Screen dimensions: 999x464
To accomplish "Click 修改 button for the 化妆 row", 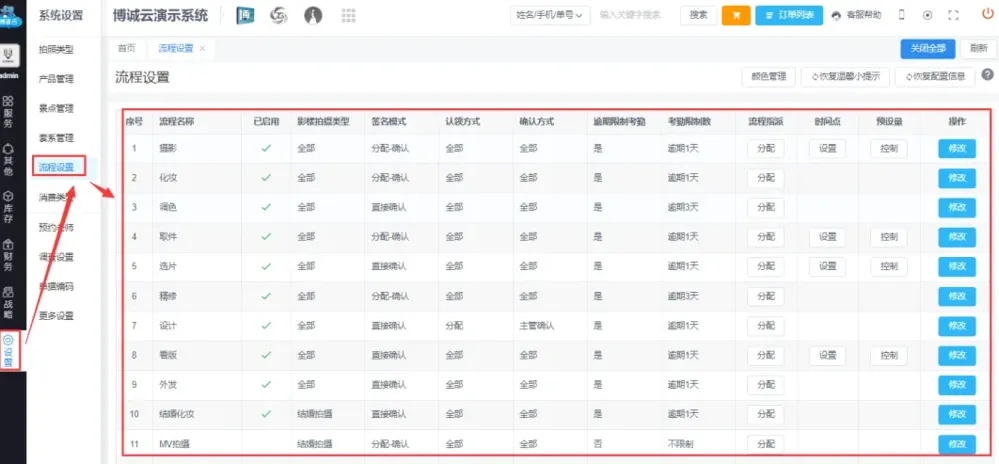I will click(x=956, y=178).
